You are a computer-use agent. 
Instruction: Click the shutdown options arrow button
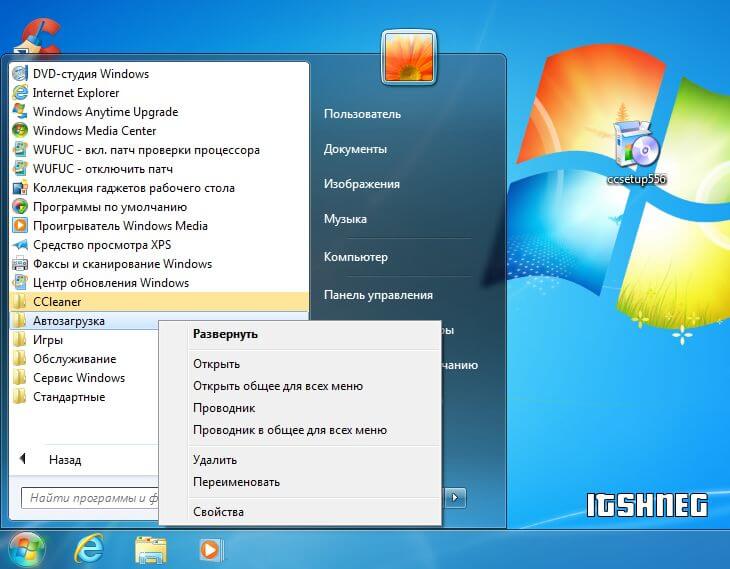454,498
